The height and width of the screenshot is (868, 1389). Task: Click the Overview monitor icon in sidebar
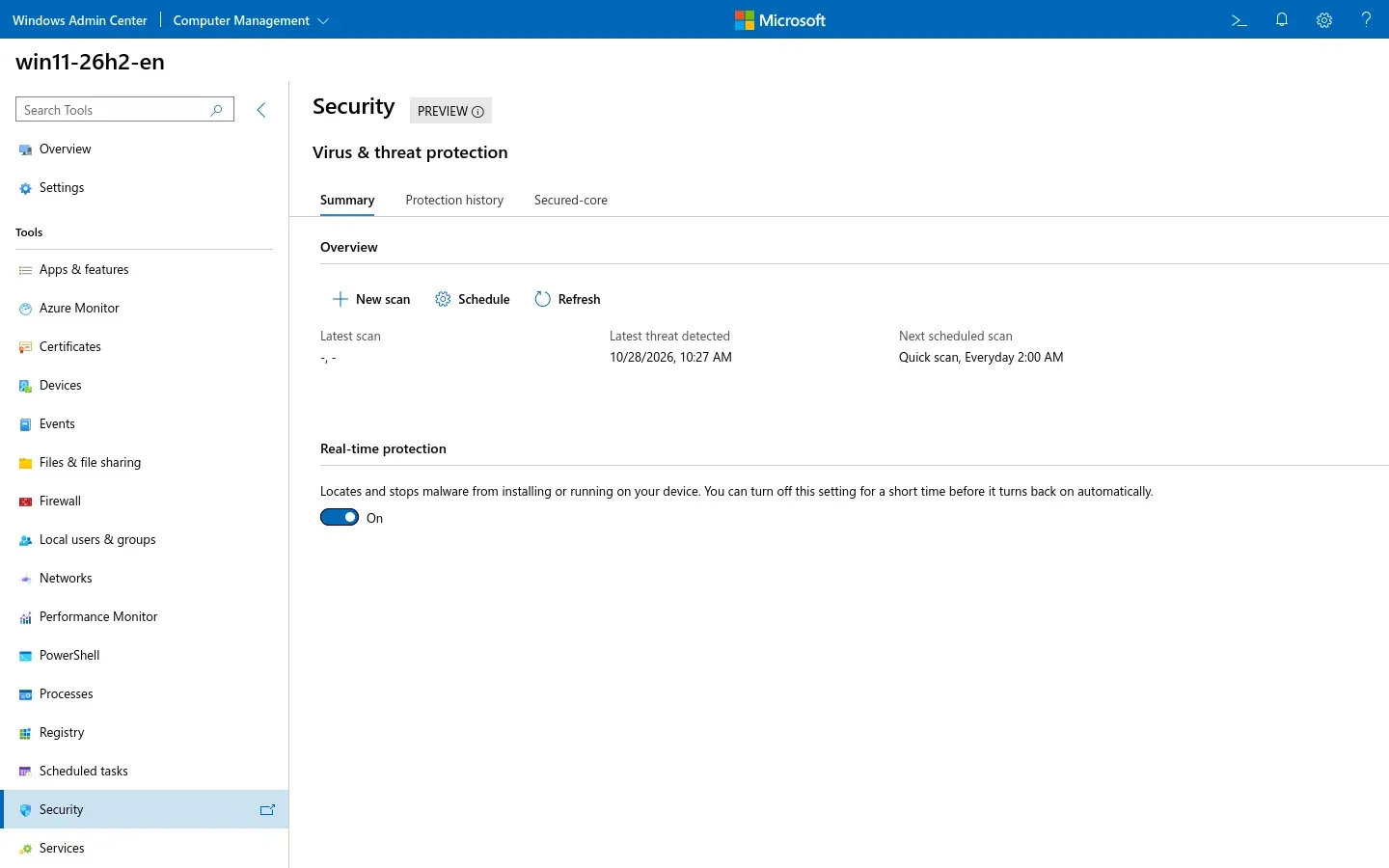(x=26, y=149)
